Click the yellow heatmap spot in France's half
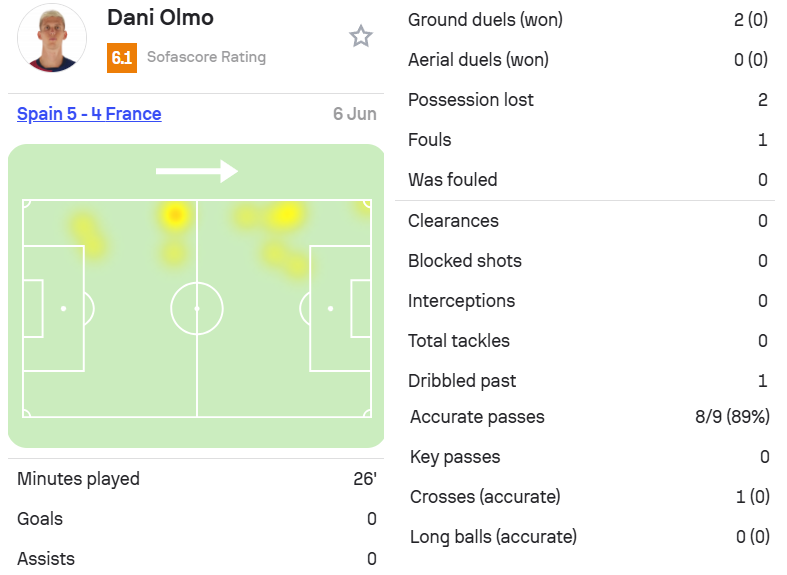Viewport: 787px width, 575px height. point(286,215)
